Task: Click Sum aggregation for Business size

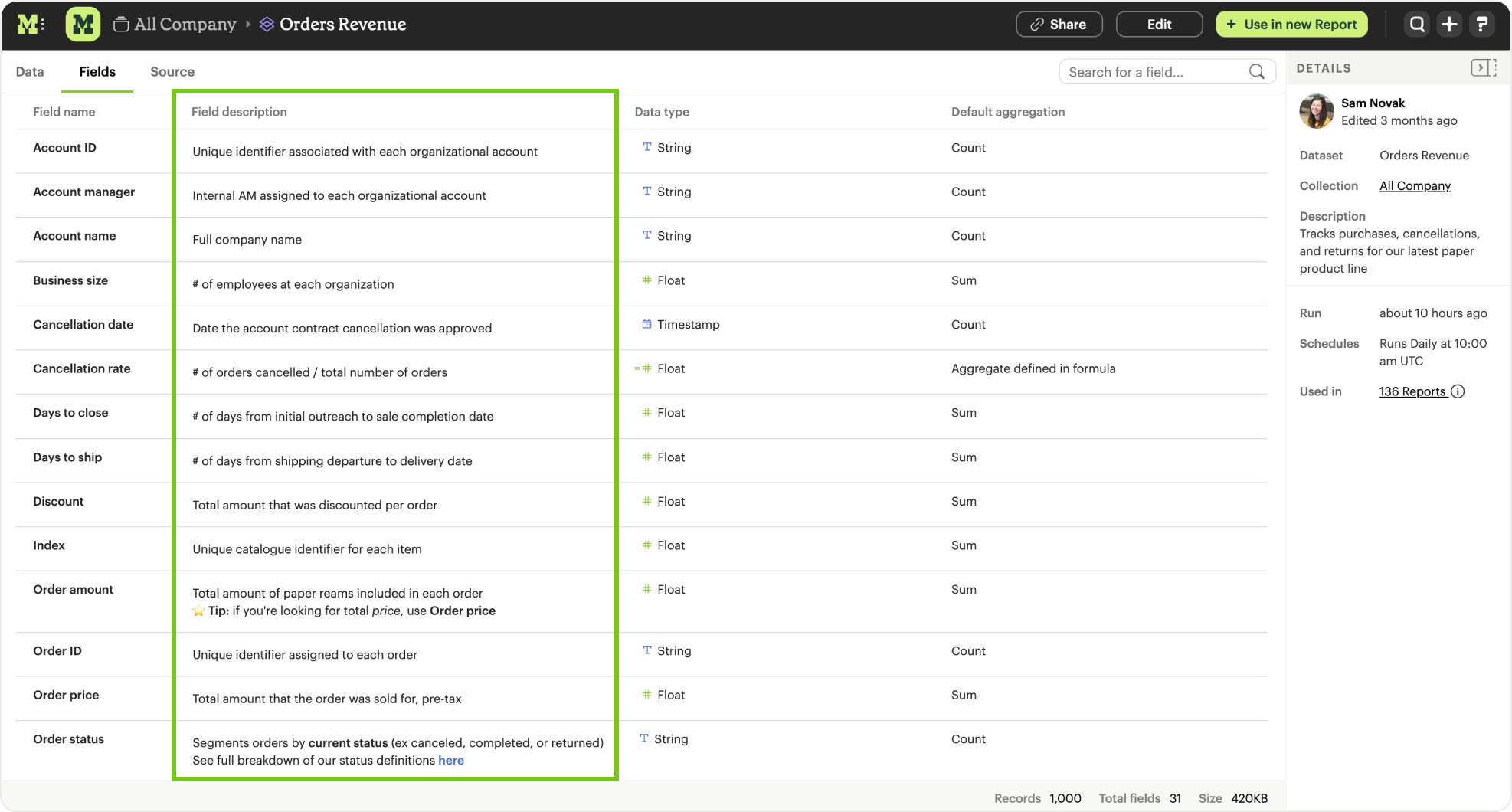Action: click(x=964, y=280)
